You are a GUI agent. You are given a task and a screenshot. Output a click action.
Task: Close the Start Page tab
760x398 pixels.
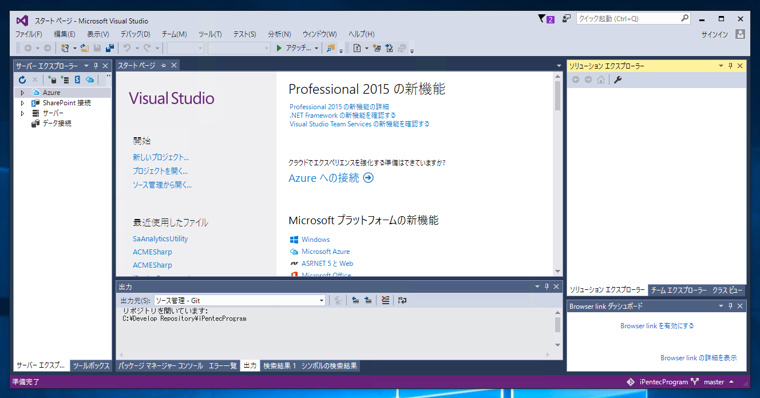(x=174, y=65)
